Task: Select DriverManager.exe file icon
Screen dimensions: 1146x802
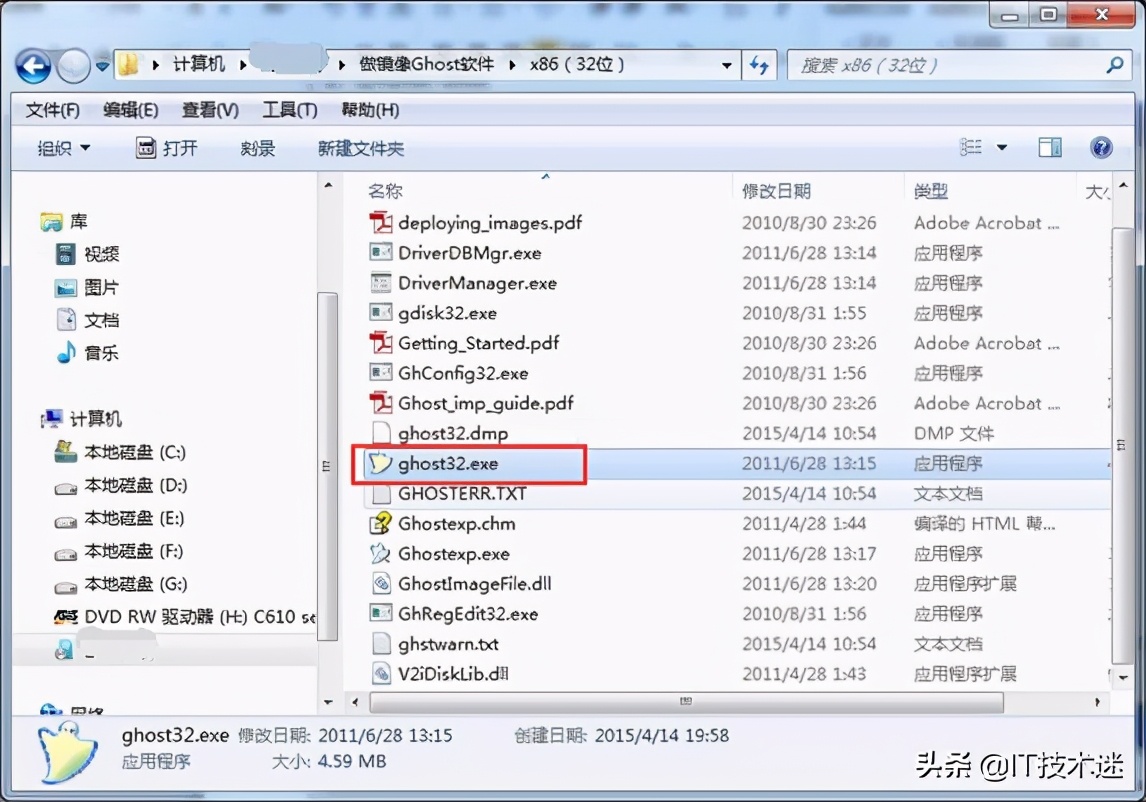Action: coord(380,283)
